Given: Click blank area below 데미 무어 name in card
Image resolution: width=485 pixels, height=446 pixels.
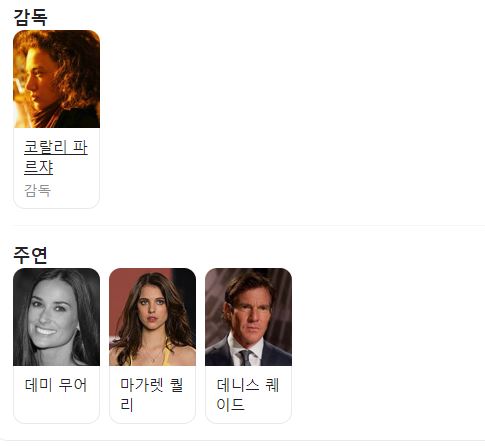Looking at the screenshot, I should pos(56,408).
